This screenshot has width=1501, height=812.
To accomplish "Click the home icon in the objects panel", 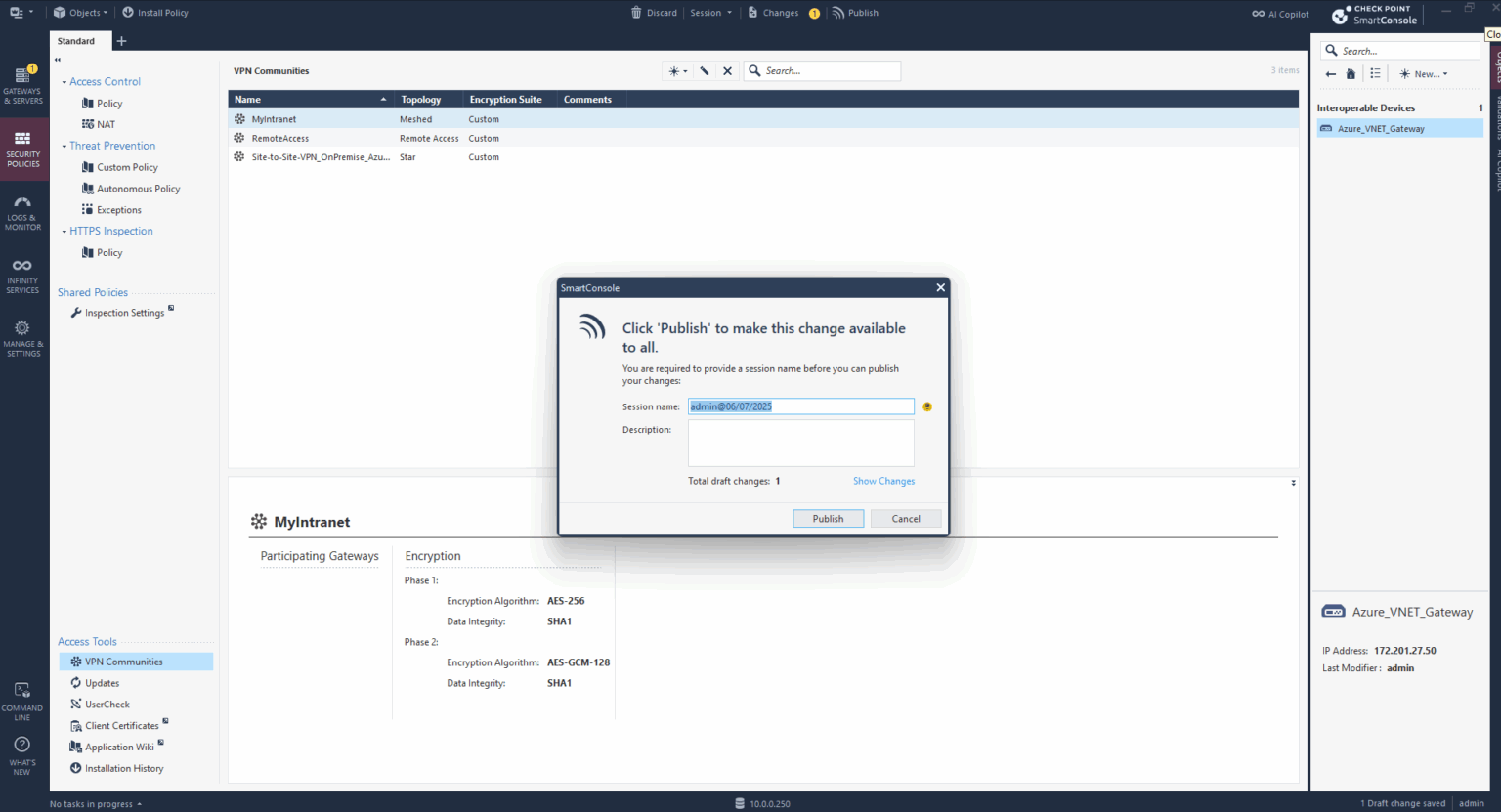I will tap(1351, 73).
